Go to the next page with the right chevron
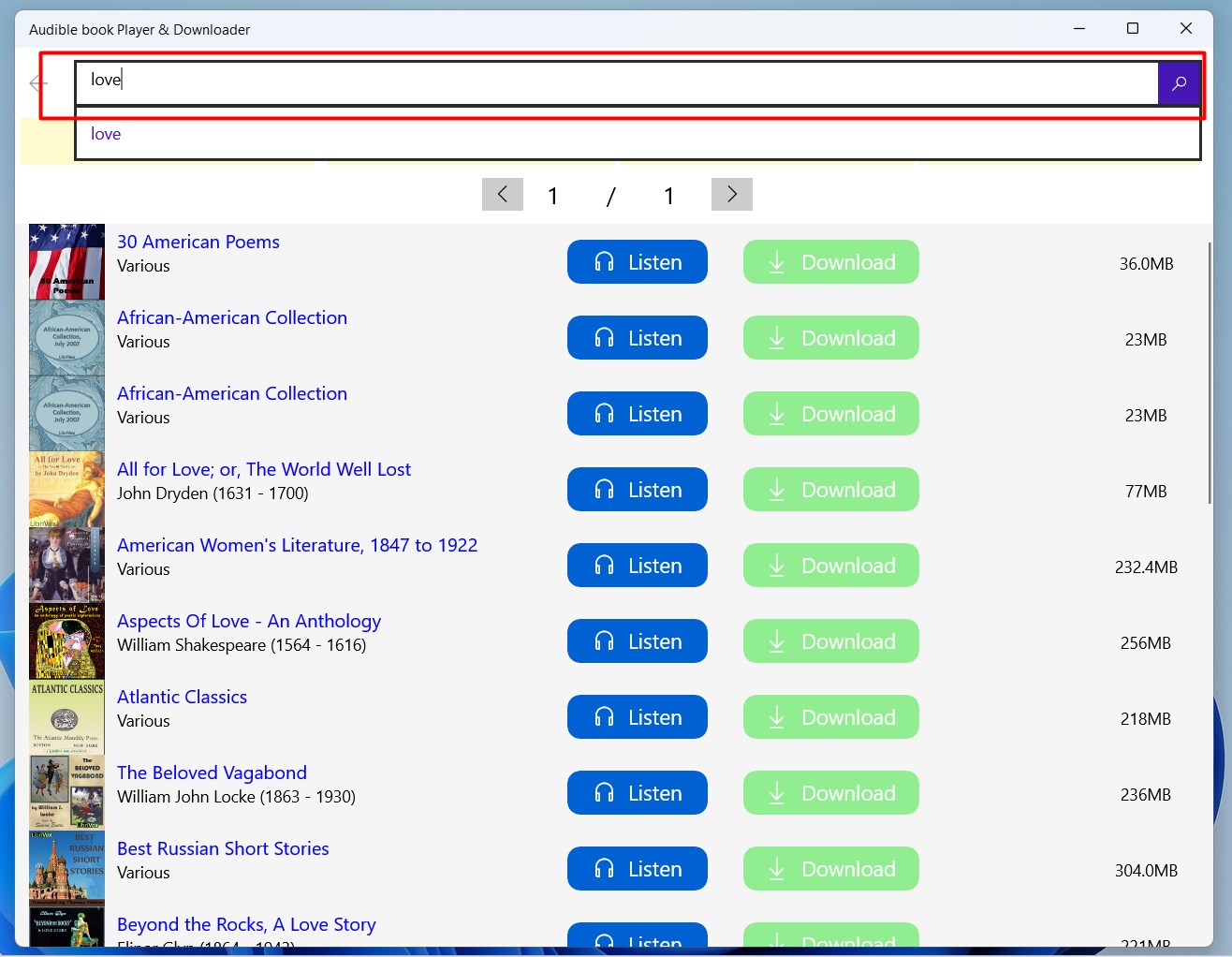 pos(731,194)
